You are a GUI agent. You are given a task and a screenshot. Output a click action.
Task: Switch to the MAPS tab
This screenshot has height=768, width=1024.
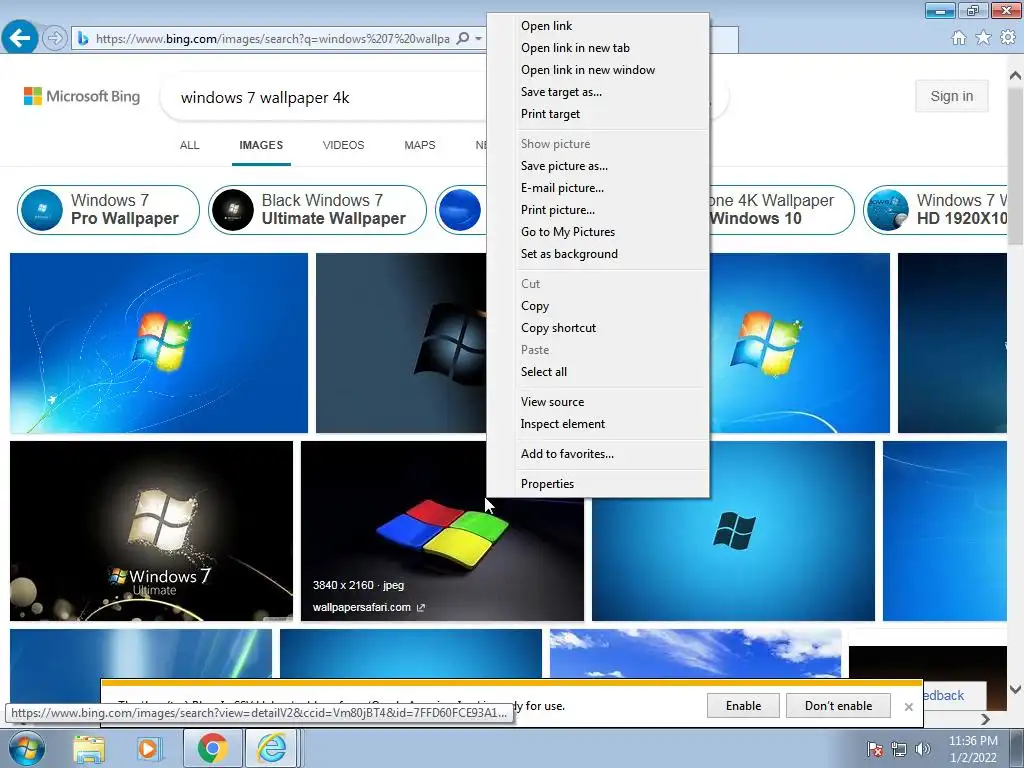click(x=419, y=145)
